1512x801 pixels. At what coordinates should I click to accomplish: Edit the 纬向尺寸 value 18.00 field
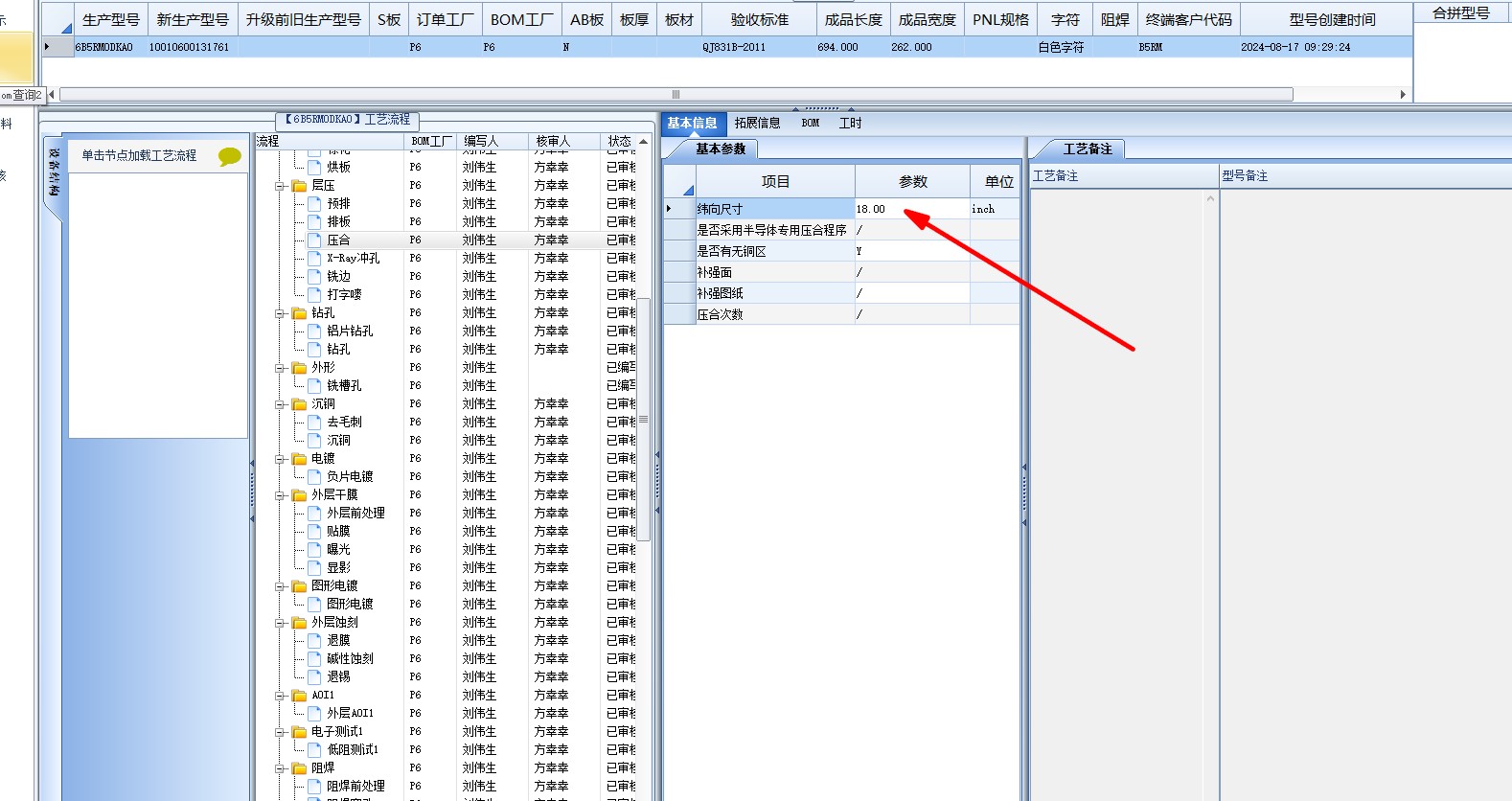click(911, 209)
